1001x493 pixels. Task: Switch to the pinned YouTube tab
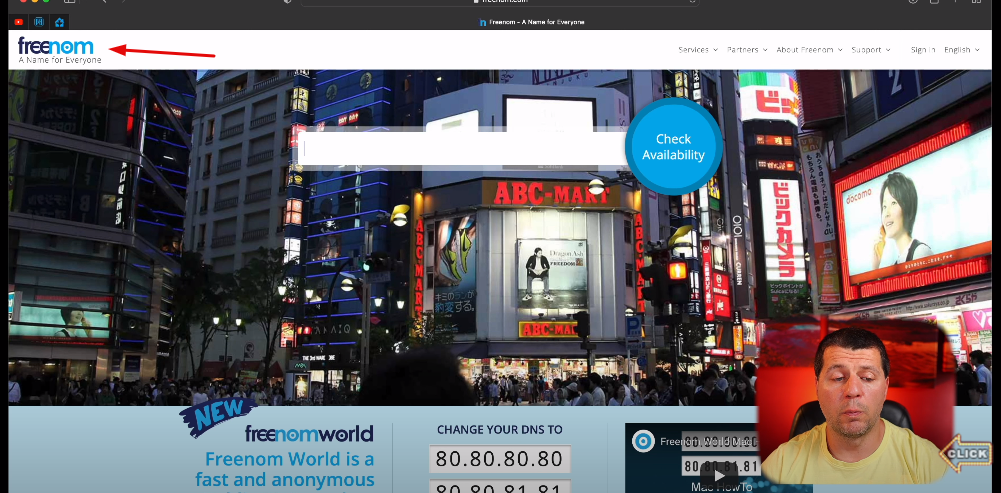(x=19, y=22)
